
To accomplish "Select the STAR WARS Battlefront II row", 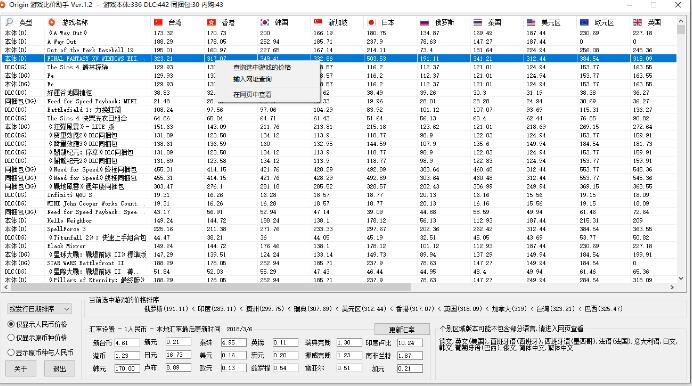I will coord(339,263).
